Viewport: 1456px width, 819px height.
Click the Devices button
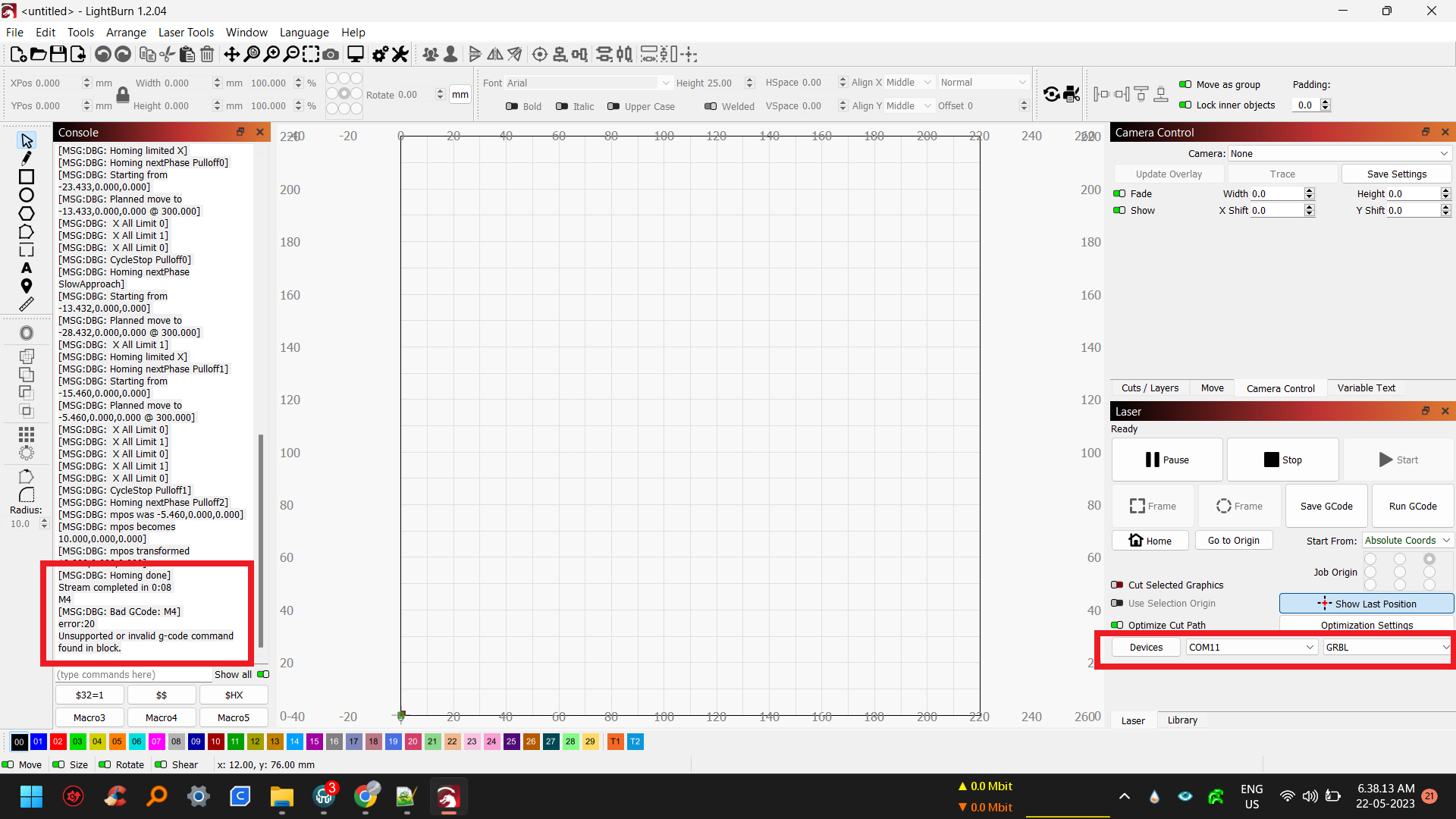(1146, 647)
